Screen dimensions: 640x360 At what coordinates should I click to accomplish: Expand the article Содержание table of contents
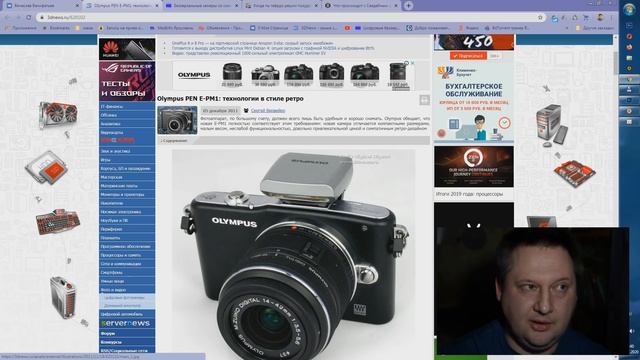[x=174, y=140]
